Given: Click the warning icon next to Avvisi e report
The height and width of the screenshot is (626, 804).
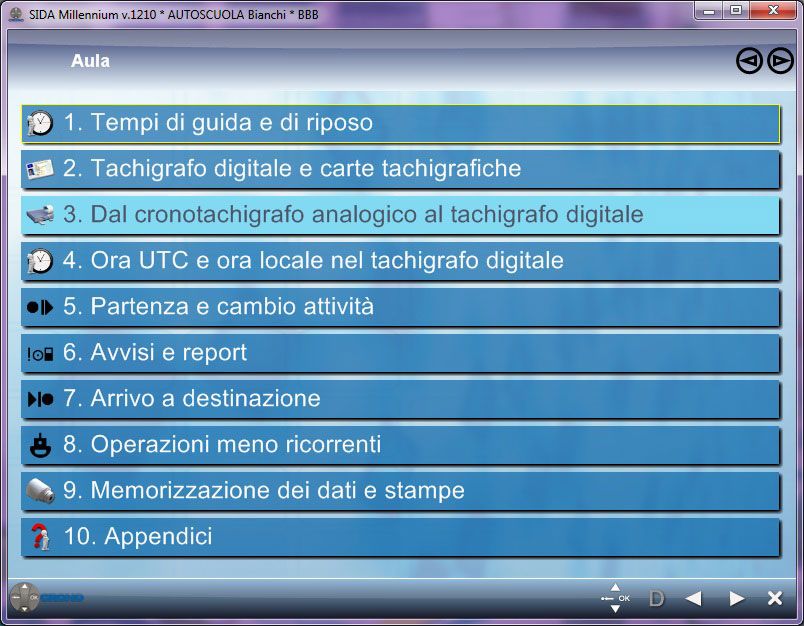Looking at the screenshot, I should [x=40, y=353].
